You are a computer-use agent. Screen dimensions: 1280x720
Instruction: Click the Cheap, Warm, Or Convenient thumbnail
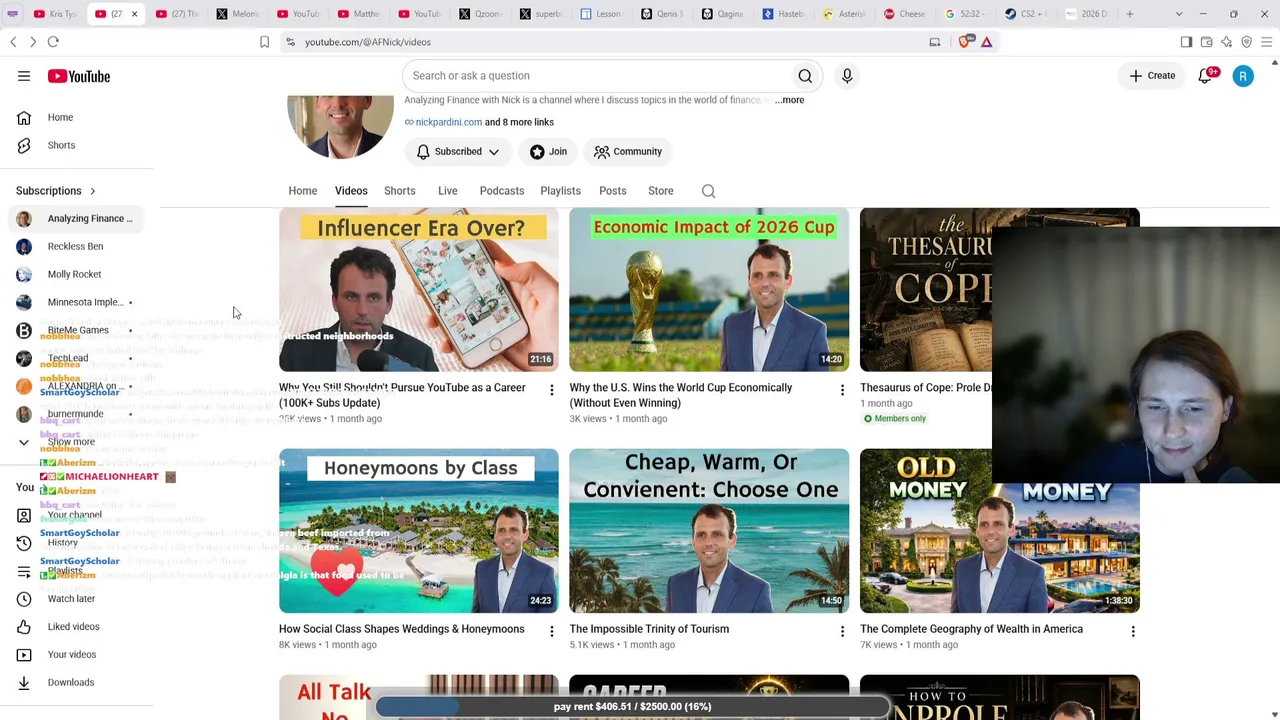click(709, 531)
